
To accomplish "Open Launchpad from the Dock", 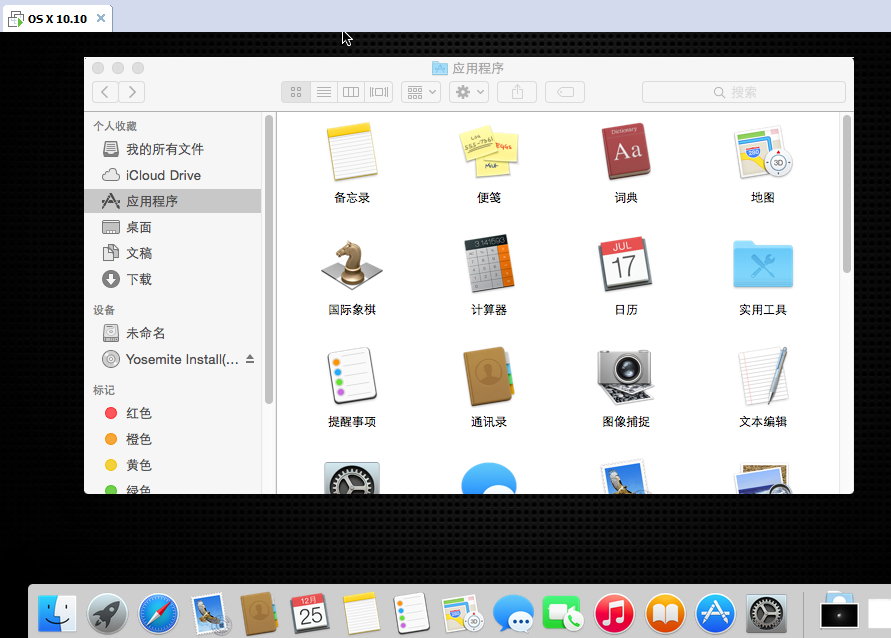I will pyautogui.click(x=107, y=614).
